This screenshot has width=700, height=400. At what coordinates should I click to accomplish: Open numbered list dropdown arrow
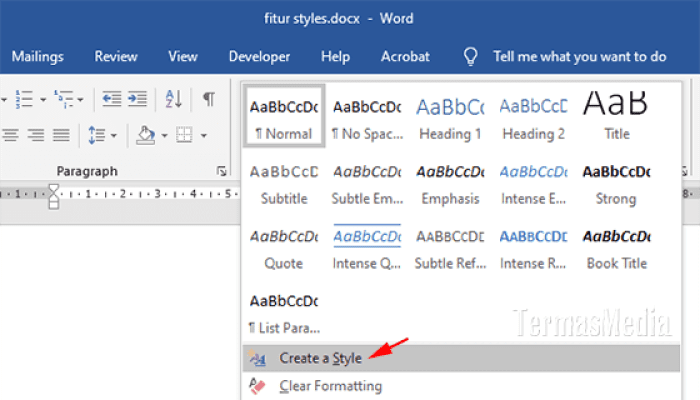pos(43,99)
